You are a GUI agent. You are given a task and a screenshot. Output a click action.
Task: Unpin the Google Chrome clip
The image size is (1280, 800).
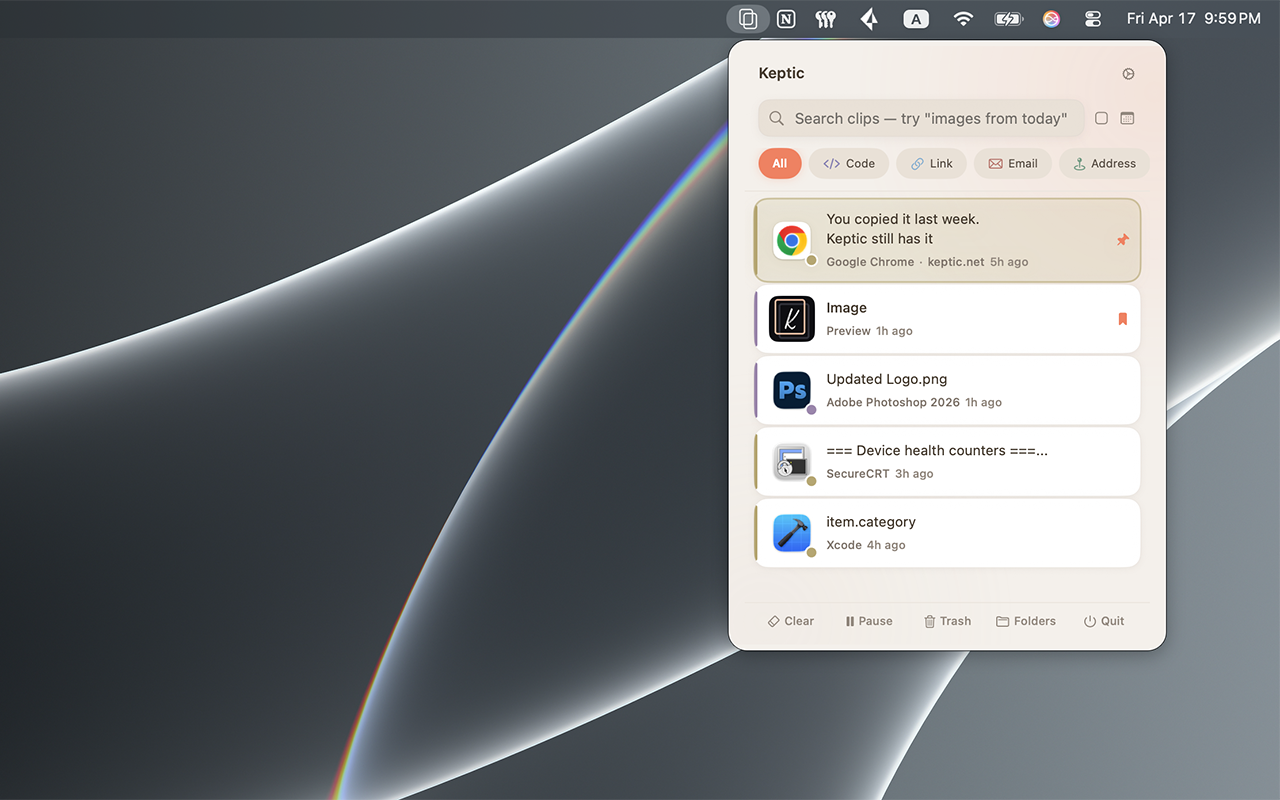click(x=1122, y=240)
